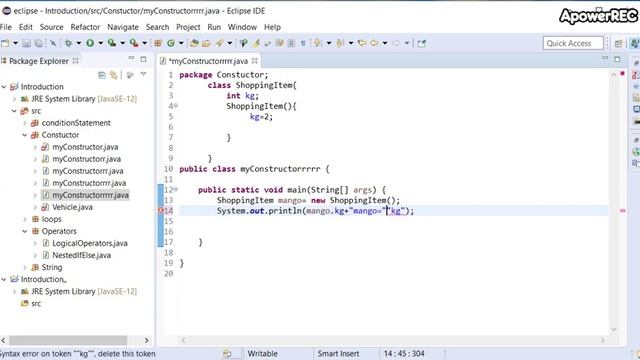Toggle fold on line 12 main method
Screen dimensions: 640x360
click(x=176, y=189)
